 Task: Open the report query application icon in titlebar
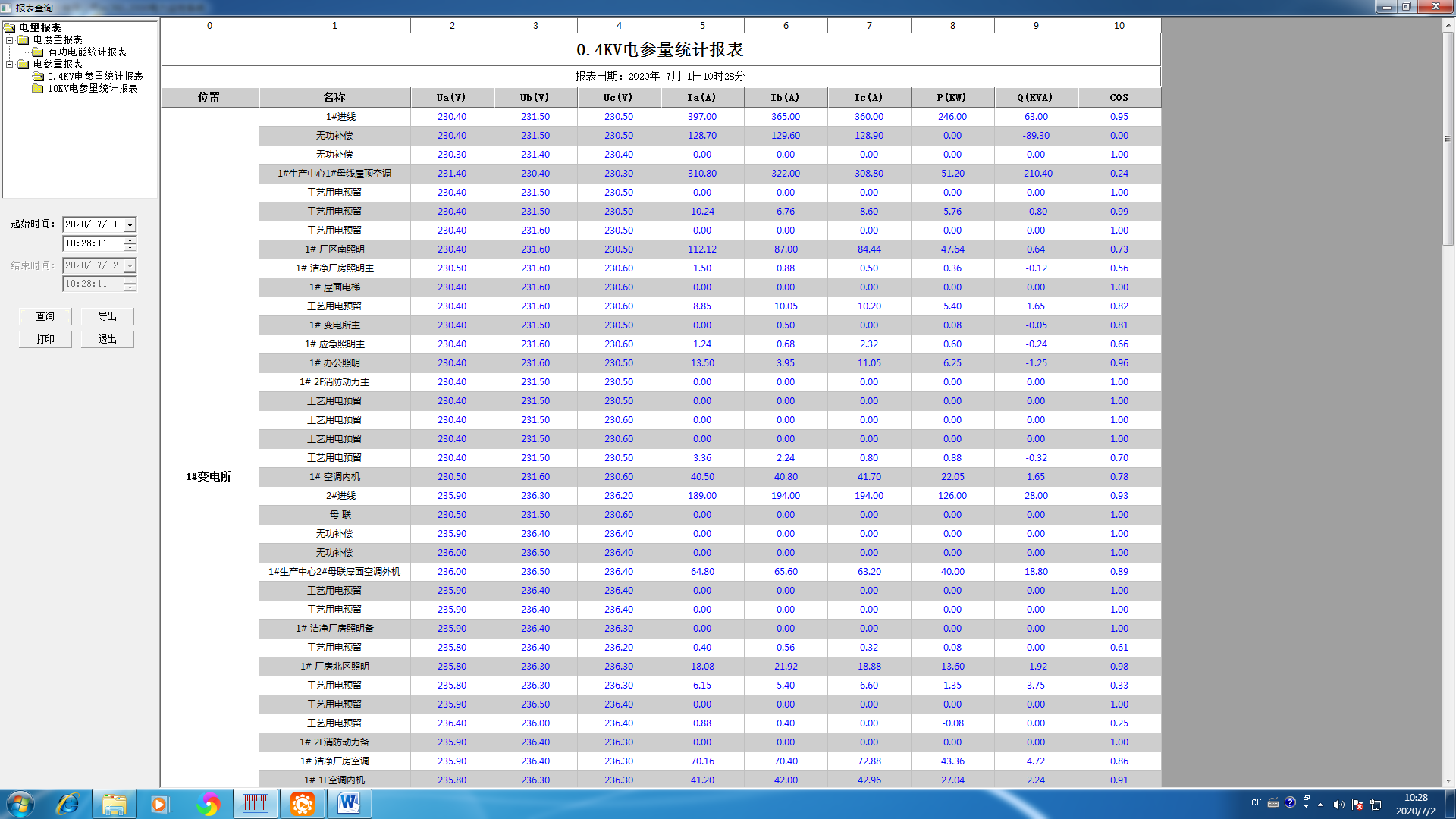8,7
